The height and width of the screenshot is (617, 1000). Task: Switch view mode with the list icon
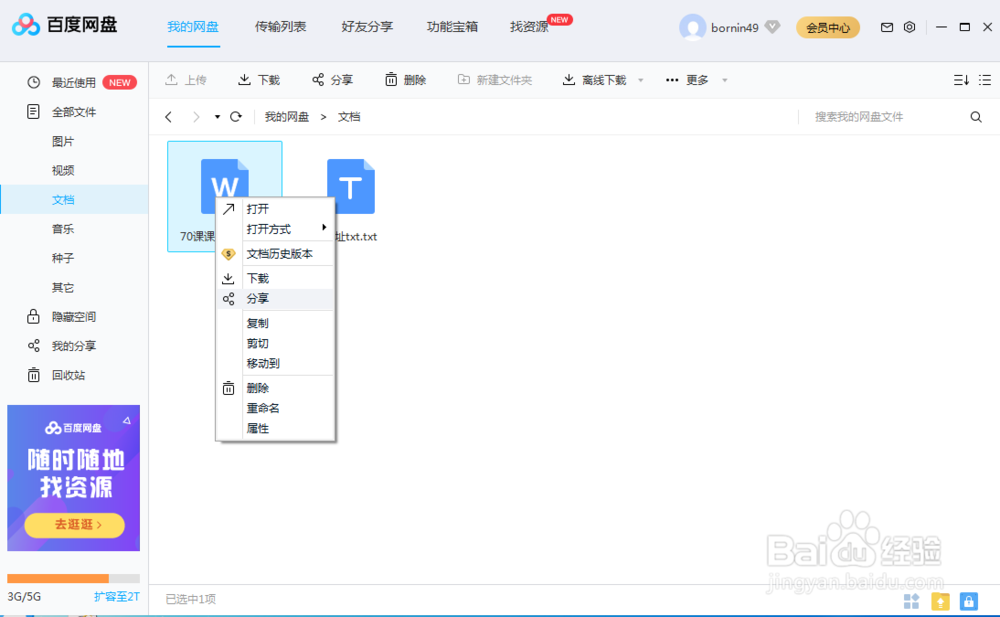[x=983, y=79]
